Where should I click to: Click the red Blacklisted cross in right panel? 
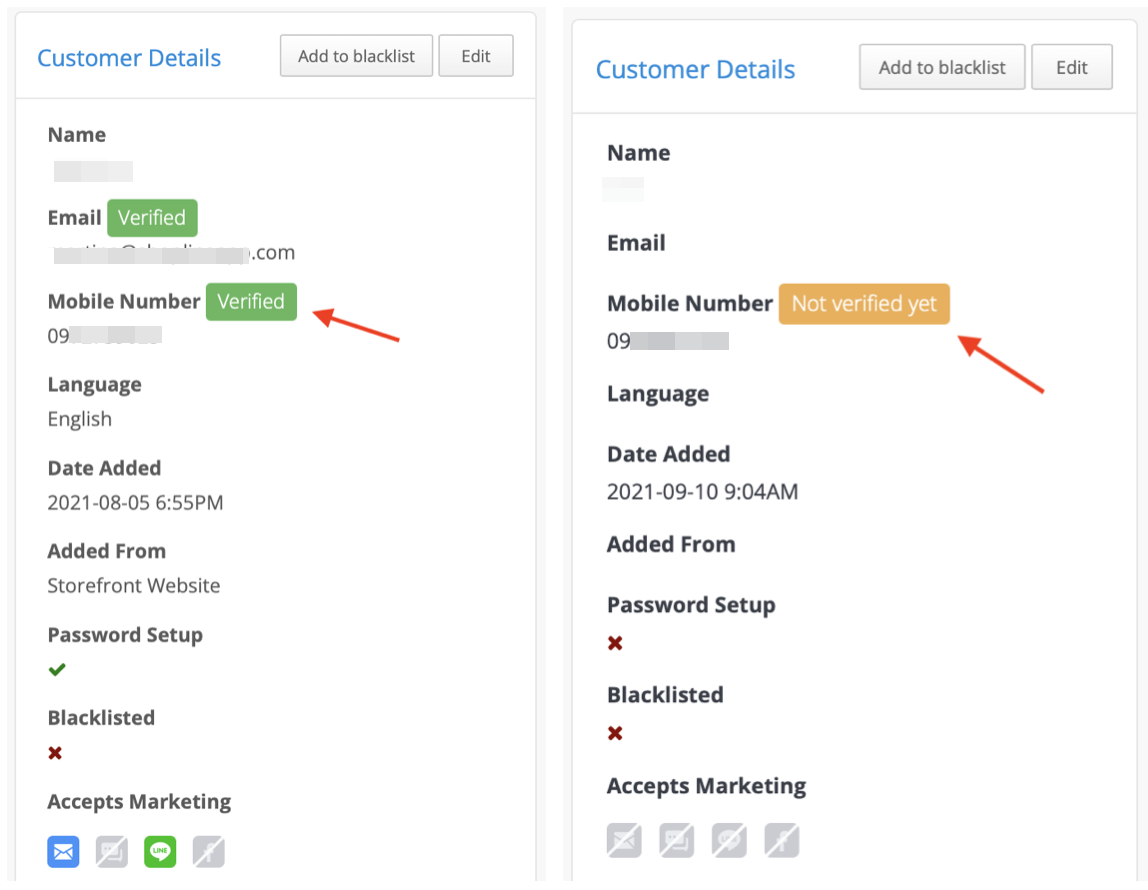[x=615, y=733]
